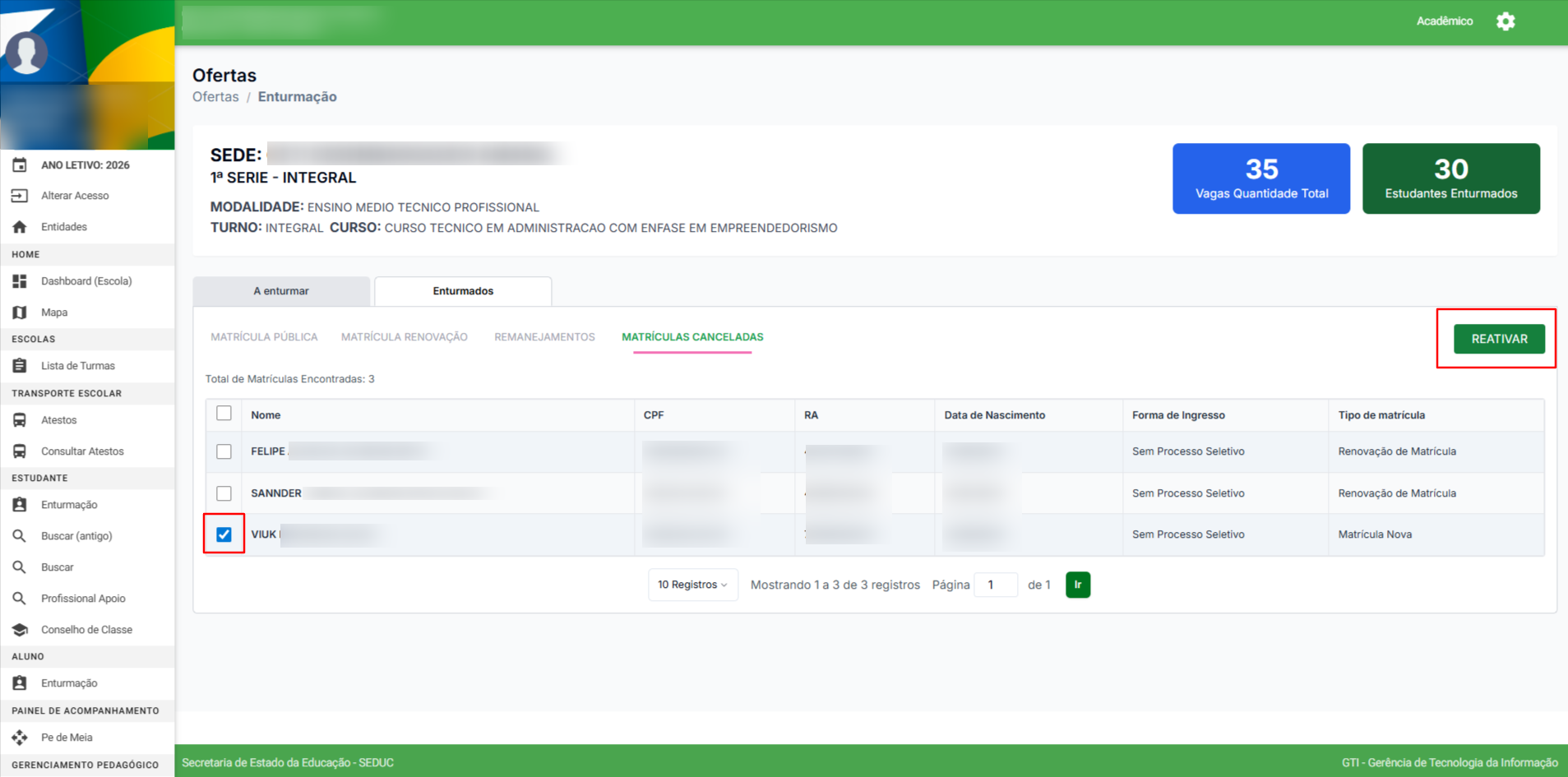Switch to the A enturmar tab
Image resolution: width=1568 pixels, height=777 pixels.
click(281, 291)
